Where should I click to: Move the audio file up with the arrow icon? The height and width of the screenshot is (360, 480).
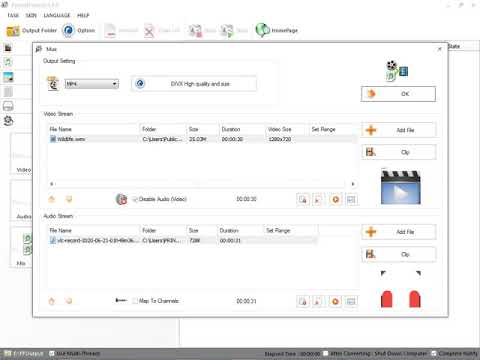52,301
